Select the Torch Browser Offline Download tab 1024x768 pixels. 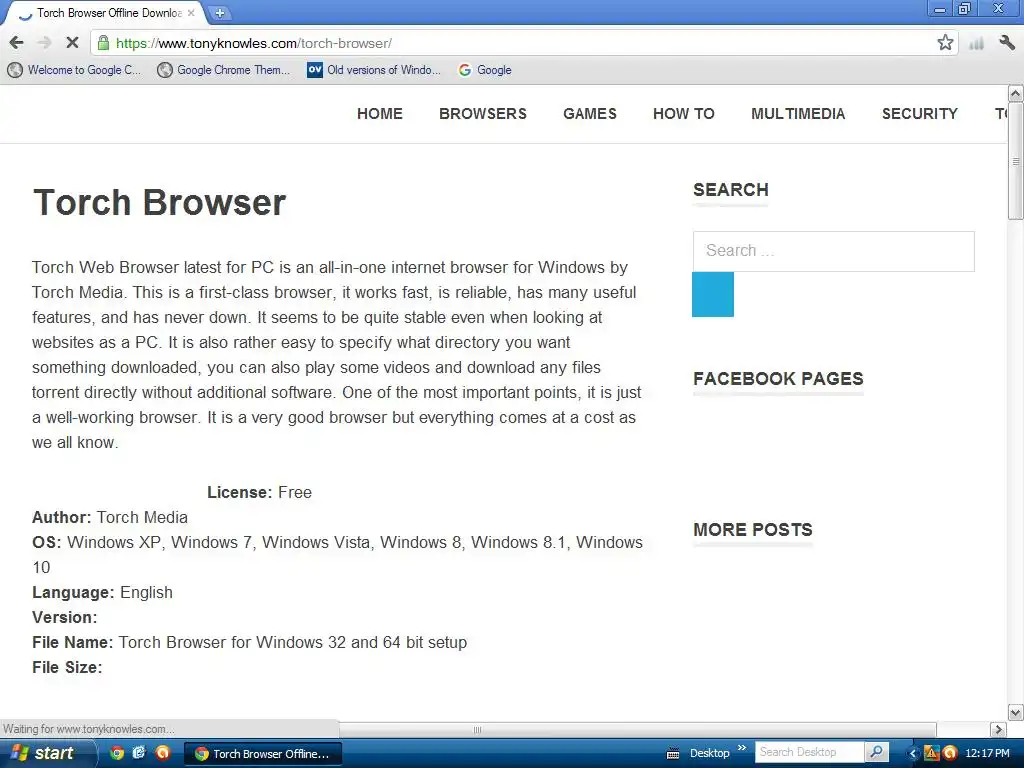point(104,12)
